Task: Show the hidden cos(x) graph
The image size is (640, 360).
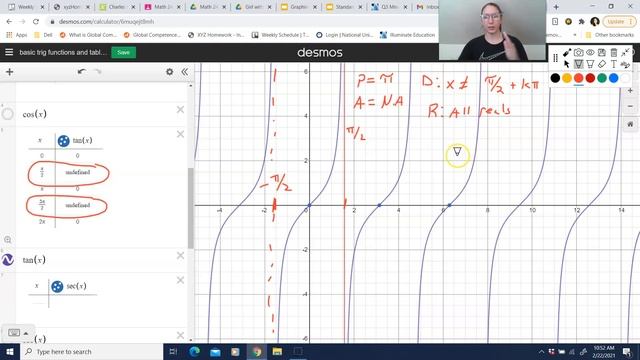Action: (8, 114)
